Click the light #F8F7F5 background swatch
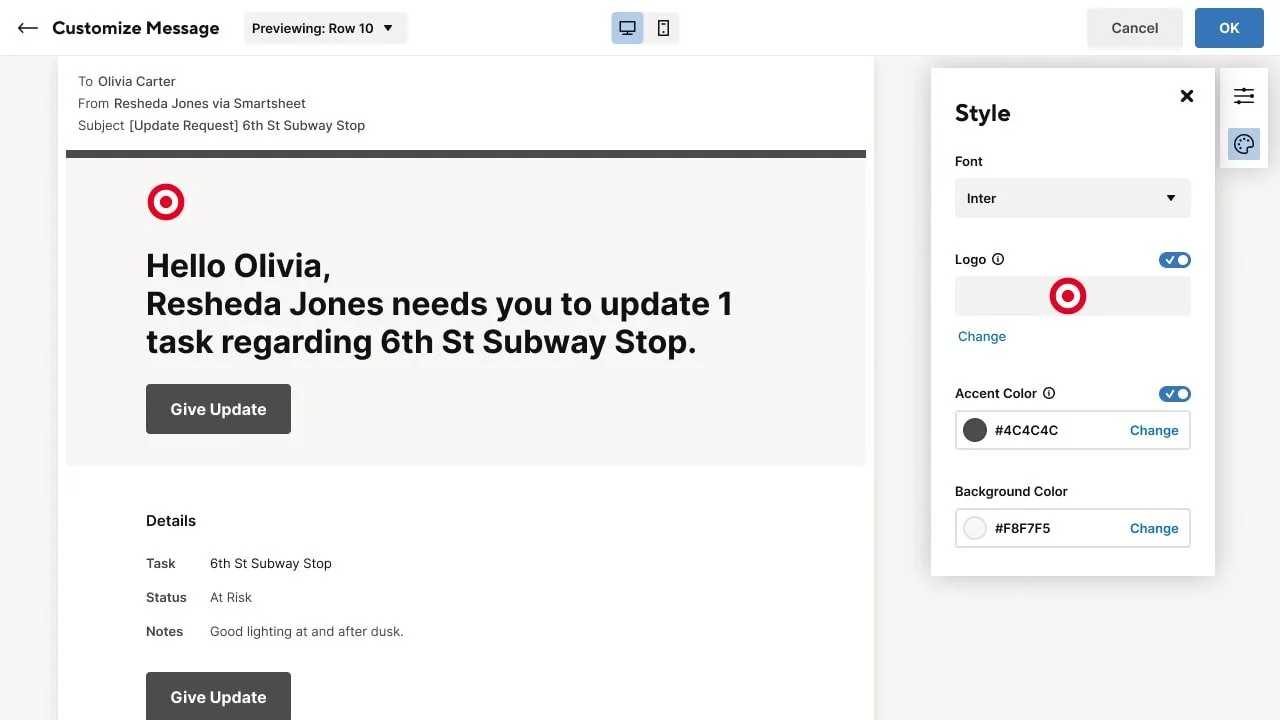The height and width of the screenshot is (720, 1280). pos(975,528)
